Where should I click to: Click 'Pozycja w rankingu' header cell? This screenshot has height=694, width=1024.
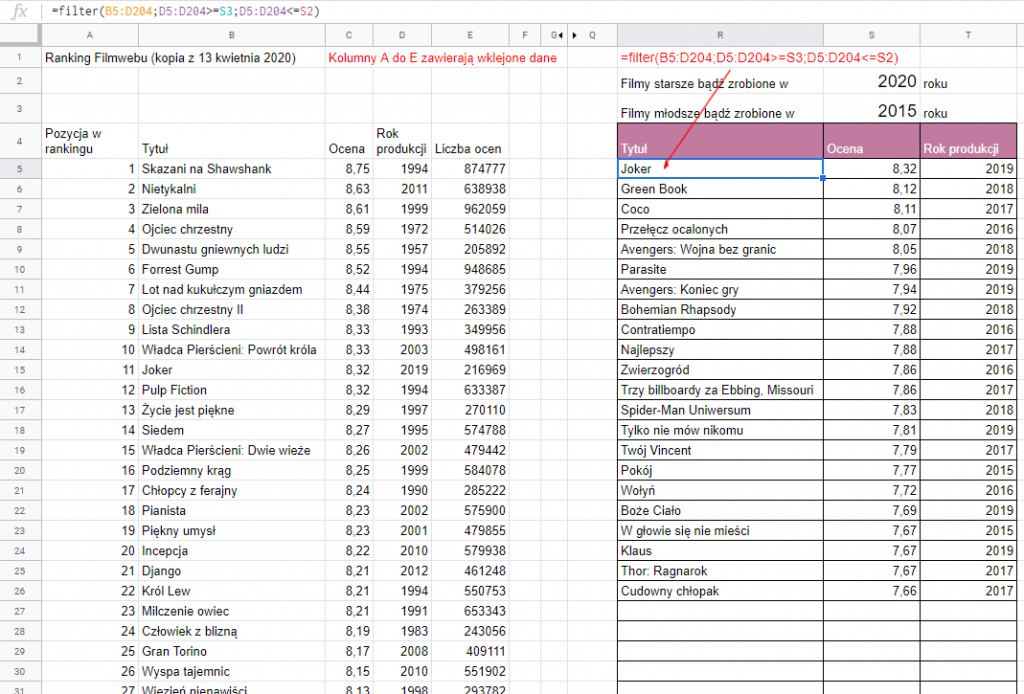tap(89, 141)
